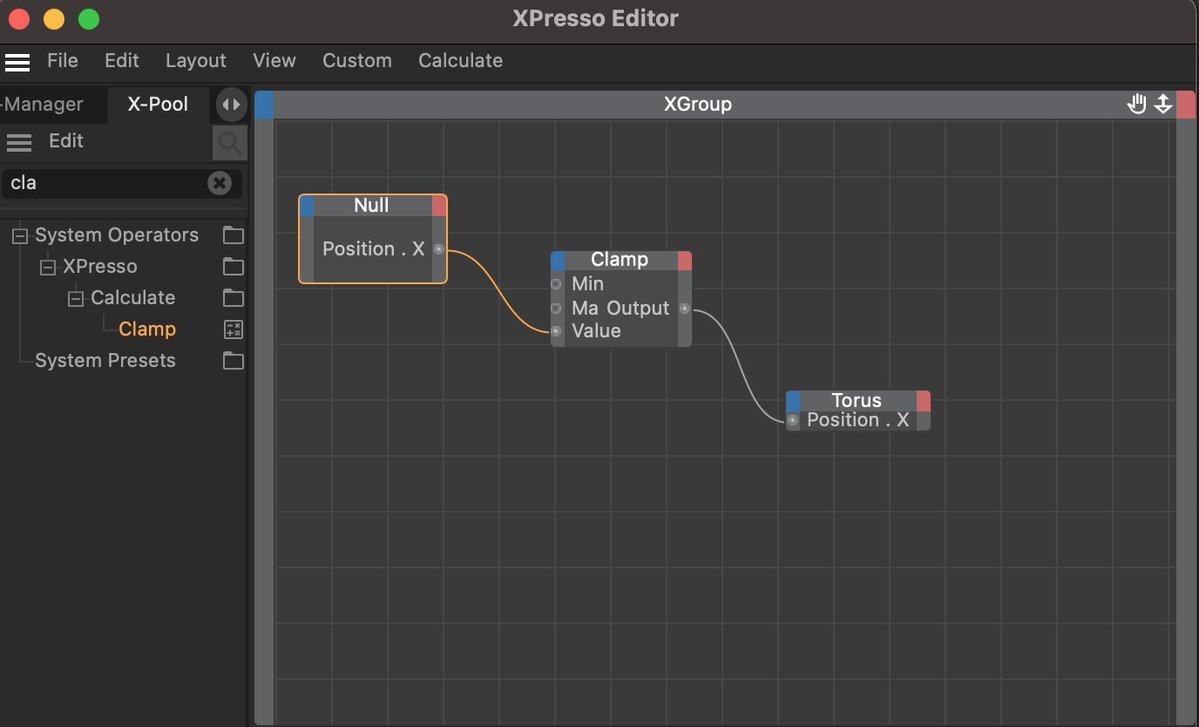Image resolution: width=1199 pixels, height=727 pixels.
Task: Clear the X-Pool search text
Action: 219,183
